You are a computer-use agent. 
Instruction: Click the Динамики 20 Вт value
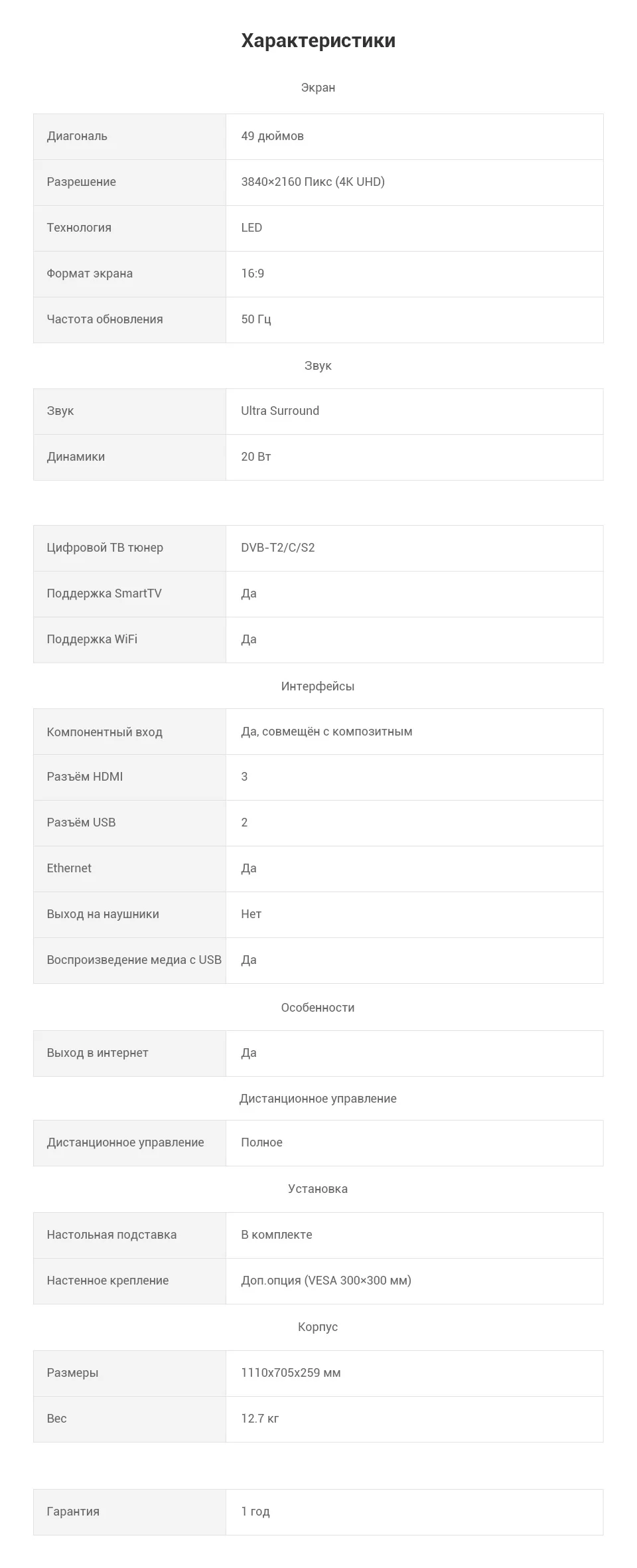coord(255,457)
